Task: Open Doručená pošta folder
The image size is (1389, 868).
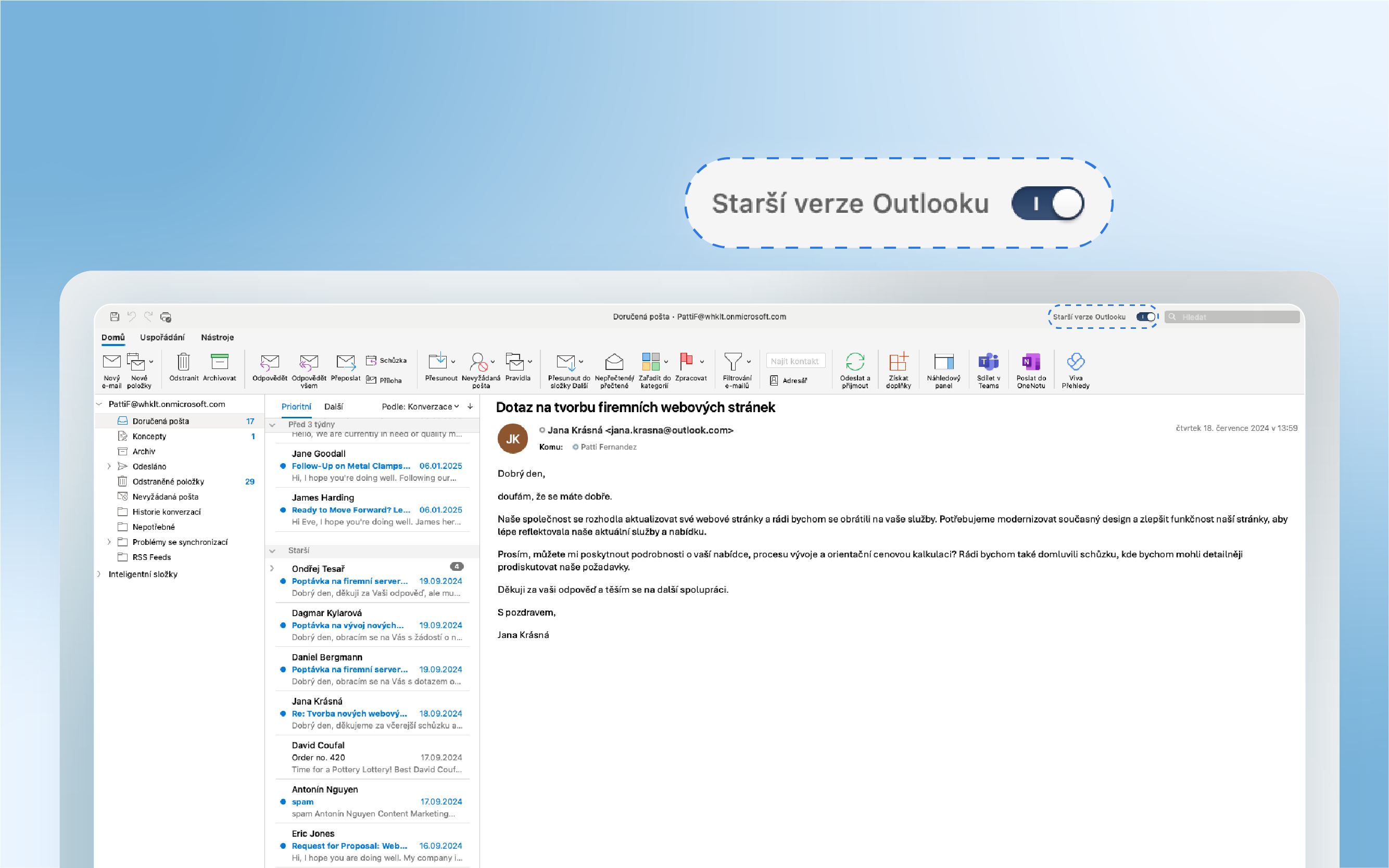Action: click(x=180, y=421)
